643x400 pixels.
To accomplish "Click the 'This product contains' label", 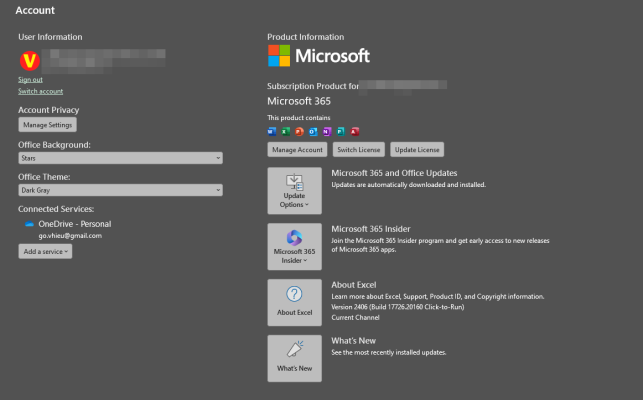I will coord(299,118).
